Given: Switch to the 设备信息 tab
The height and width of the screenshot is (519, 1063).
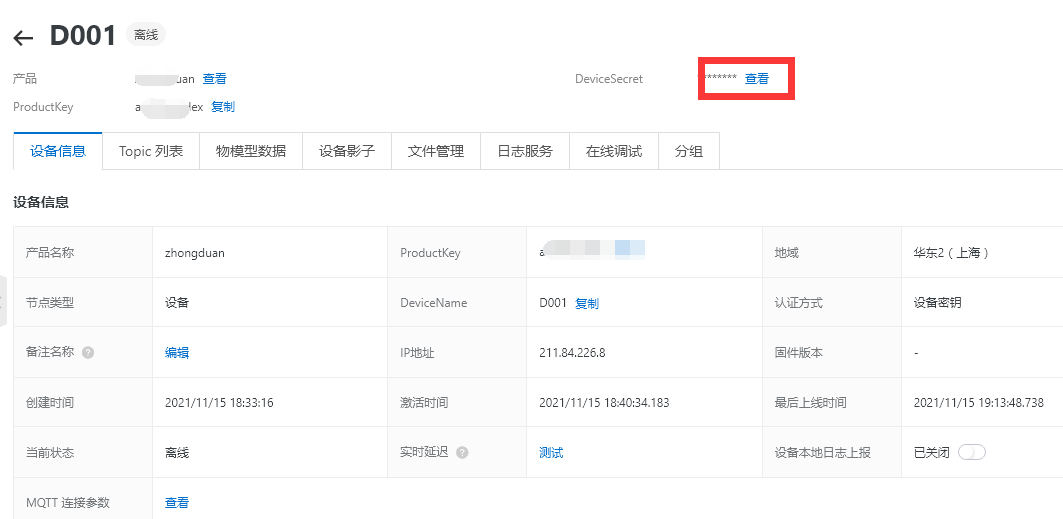Looking at the screenshot, I should 58,151.
